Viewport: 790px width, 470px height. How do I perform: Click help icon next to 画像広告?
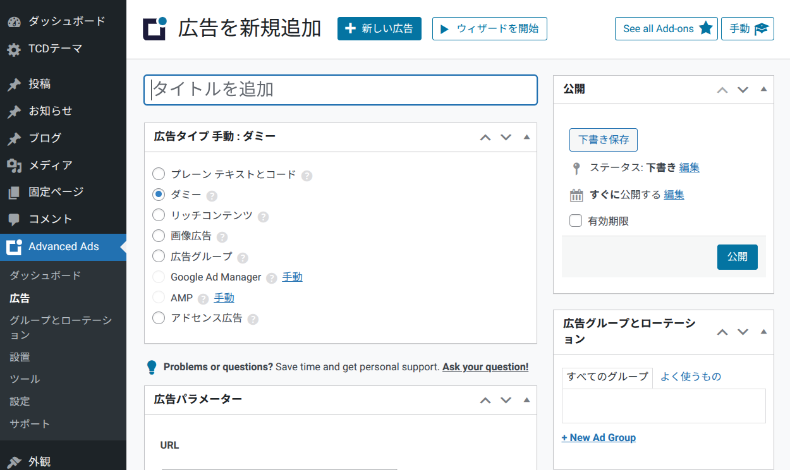coord(222,237)
